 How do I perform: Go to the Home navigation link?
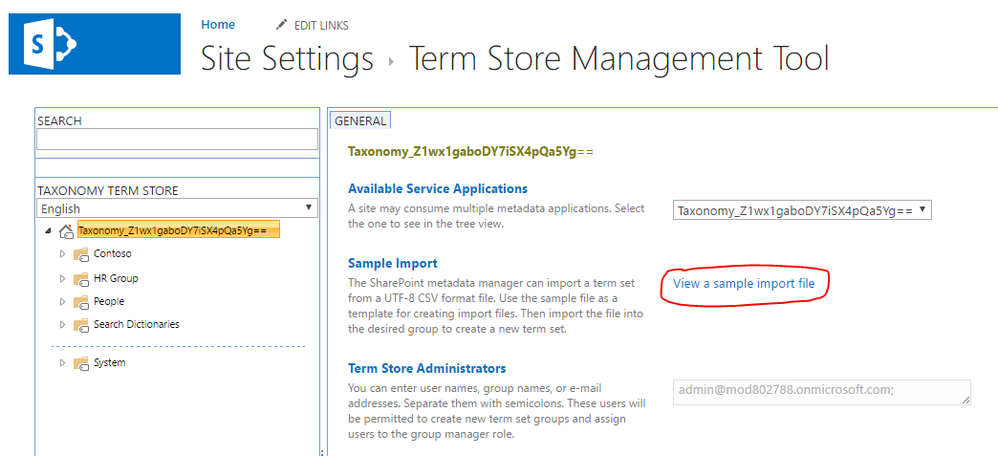[x=218, y=25]
